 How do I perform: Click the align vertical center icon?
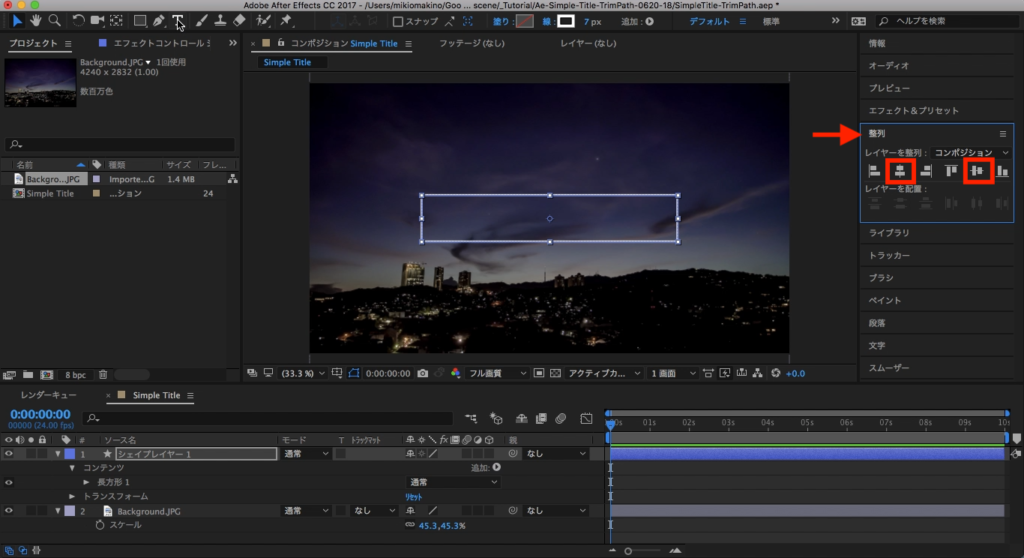pyautogui.click(x=977, y=171)
